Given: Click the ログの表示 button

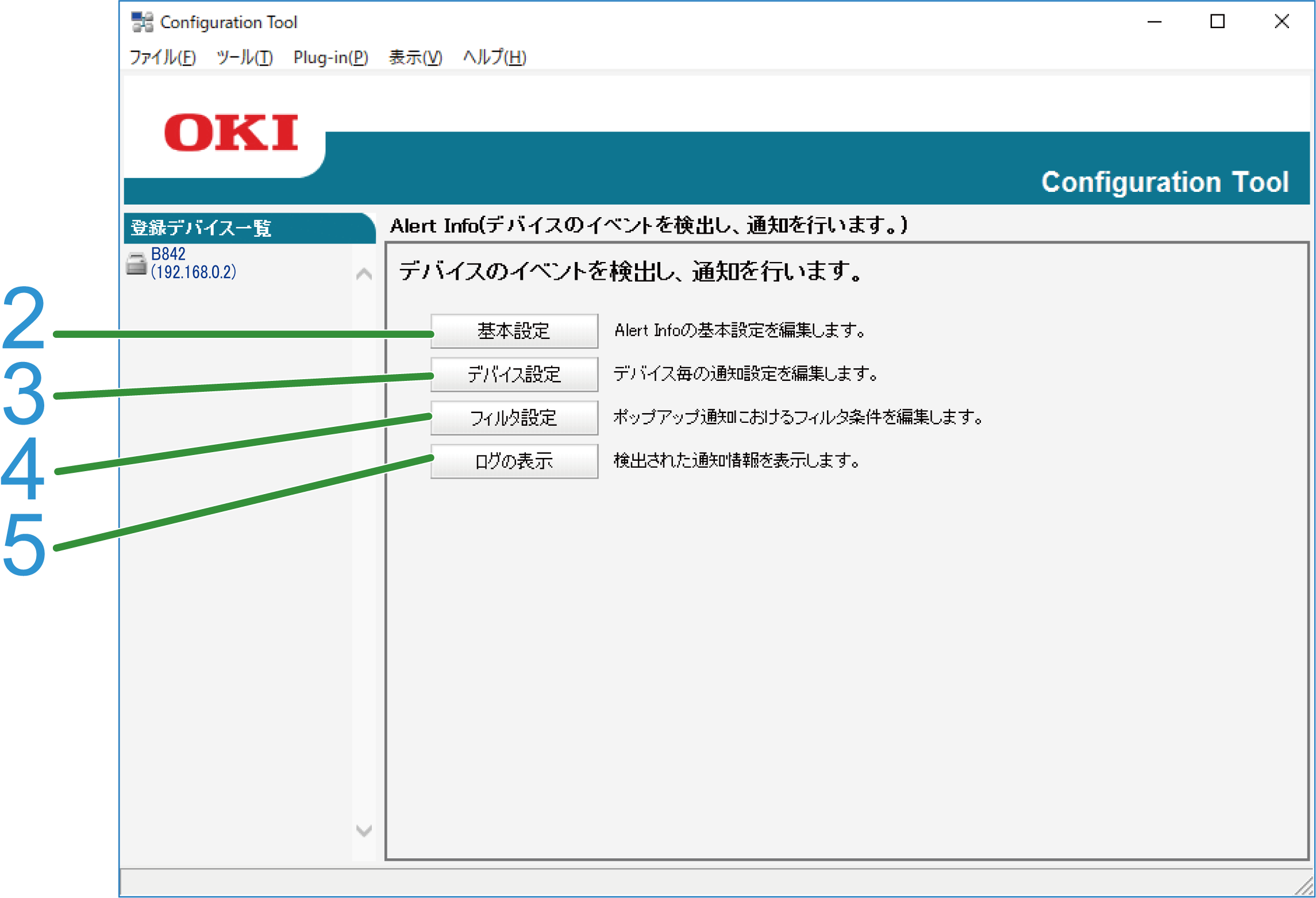Looking at the screenshot, I should pos(514,461).
